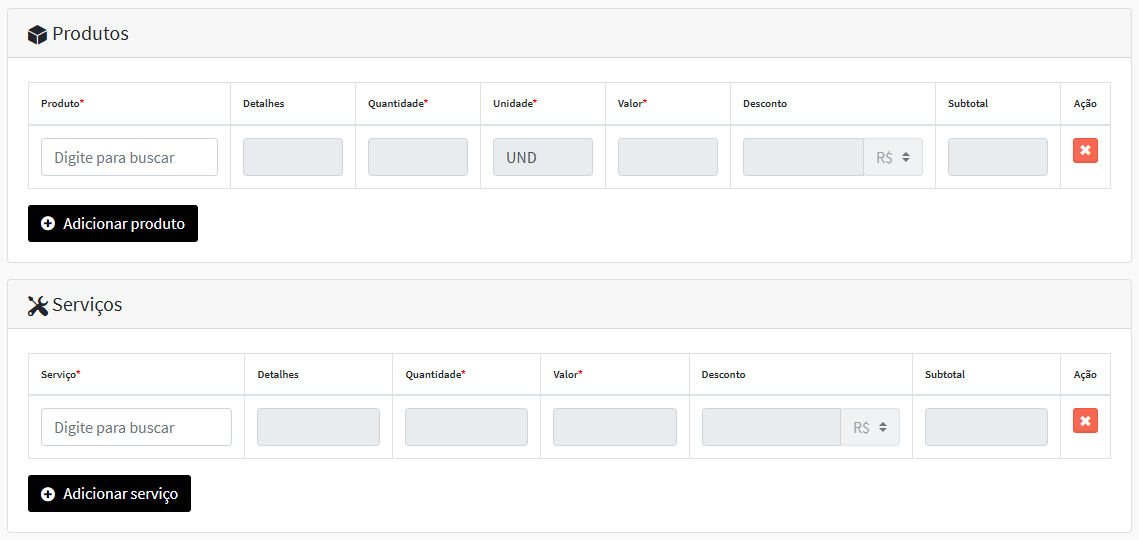Click the Adicionar produto button
This screenshot has height=540, width=1139.
click(x=113, y=224)
